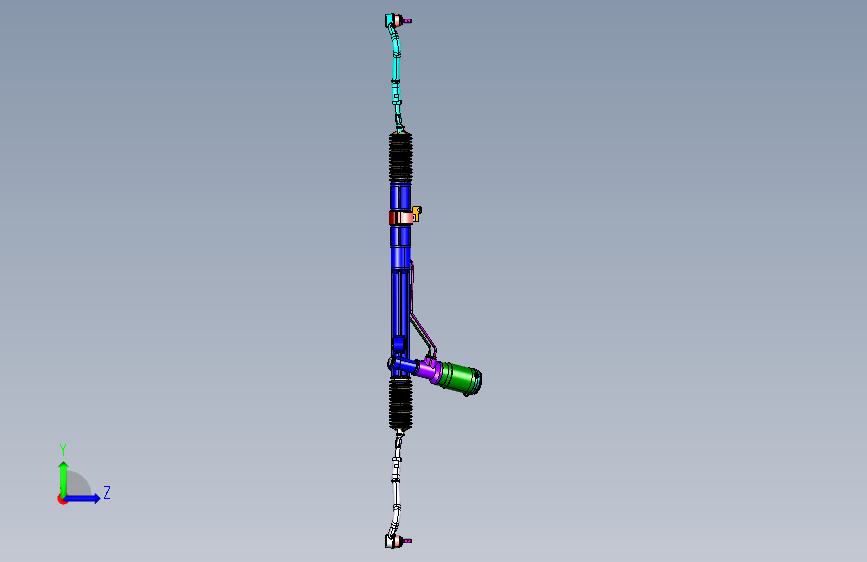
Task: Select the magenta coupling next to the green motor
Action: click(x=428, y=369)
